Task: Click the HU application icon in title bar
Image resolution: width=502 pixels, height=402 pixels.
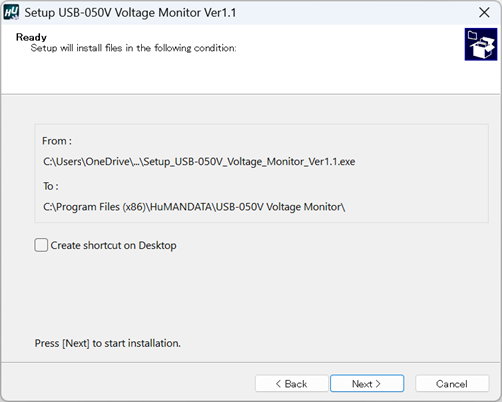Action: coord(11,13)
